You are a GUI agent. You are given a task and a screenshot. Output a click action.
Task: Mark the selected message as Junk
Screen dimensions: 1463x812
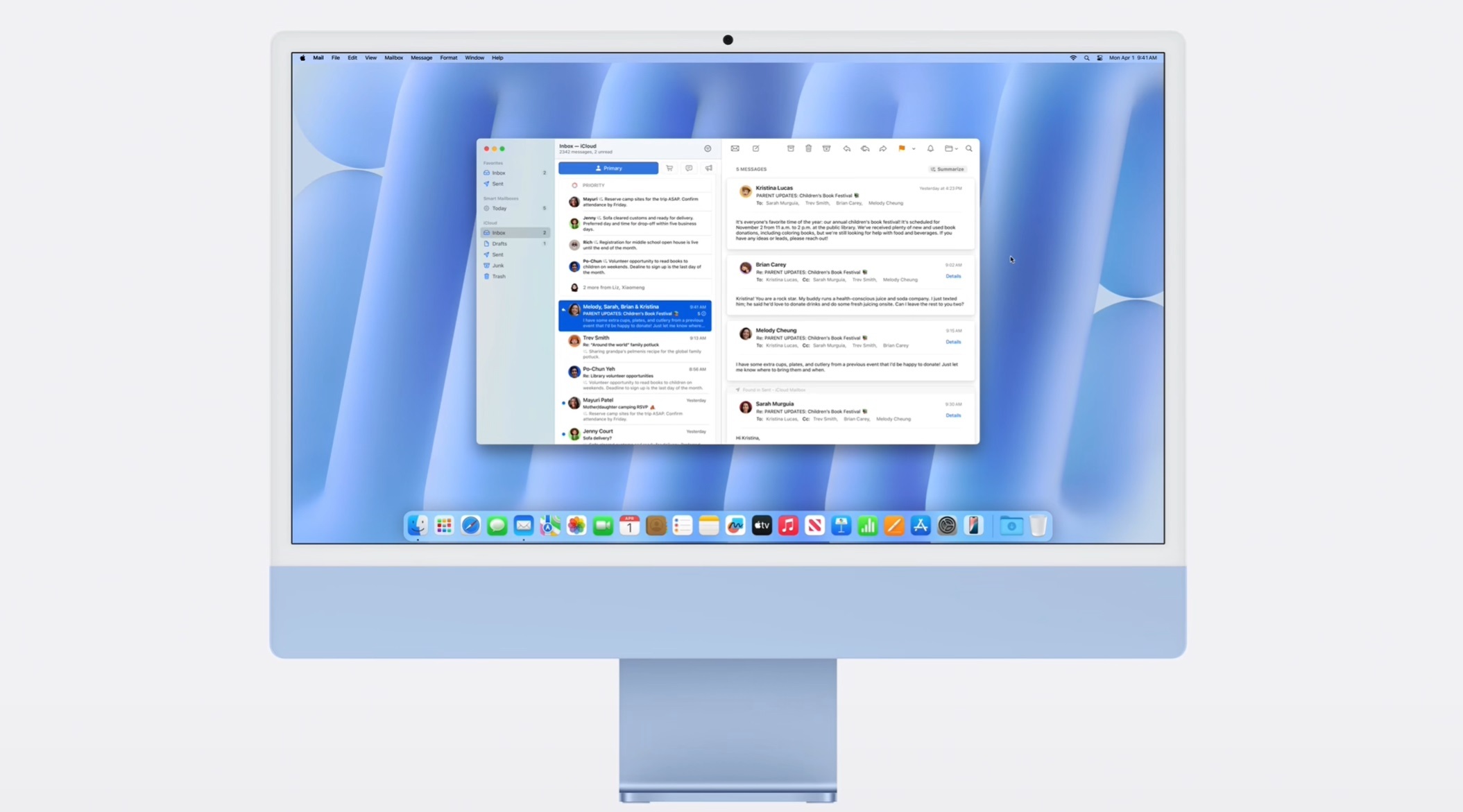(826, 148)
